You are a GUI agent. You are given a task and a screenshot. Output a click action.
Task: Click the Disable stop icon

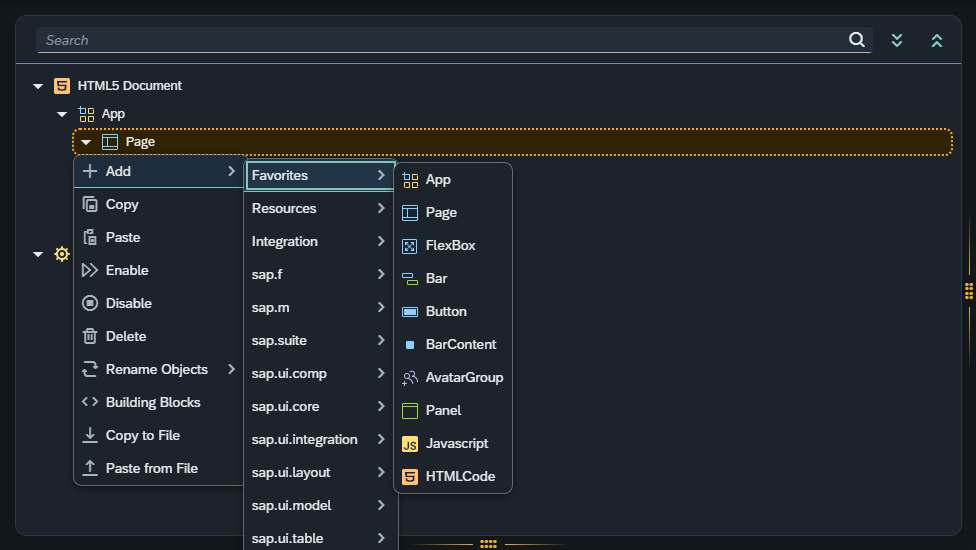coord(90,303)
